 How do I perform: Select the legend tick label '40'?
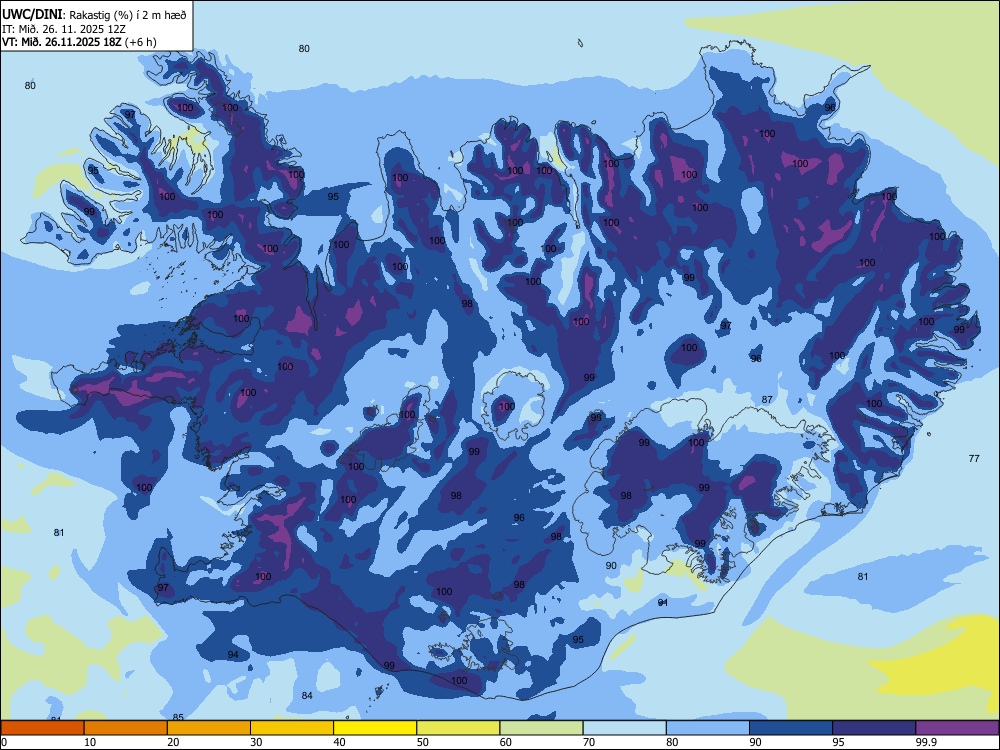click(x=340, y=742)
